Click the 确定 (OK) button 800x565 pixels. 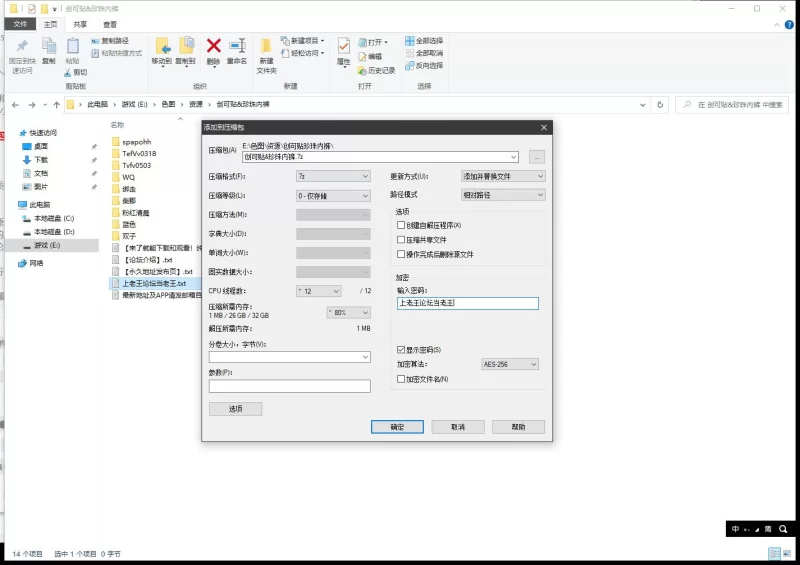(x=397, y=427)
